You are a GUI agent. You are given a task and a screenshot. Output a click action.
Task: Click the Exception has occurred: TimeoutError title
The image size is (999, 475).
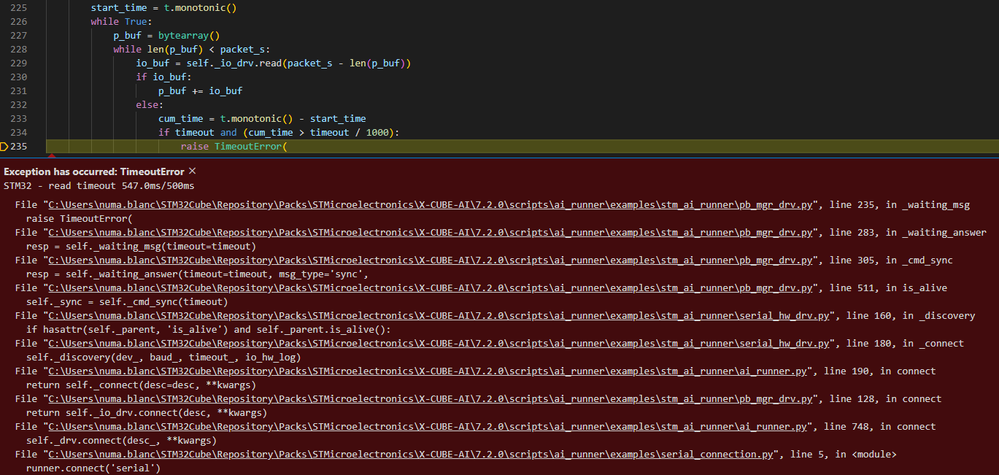point(94,172)
